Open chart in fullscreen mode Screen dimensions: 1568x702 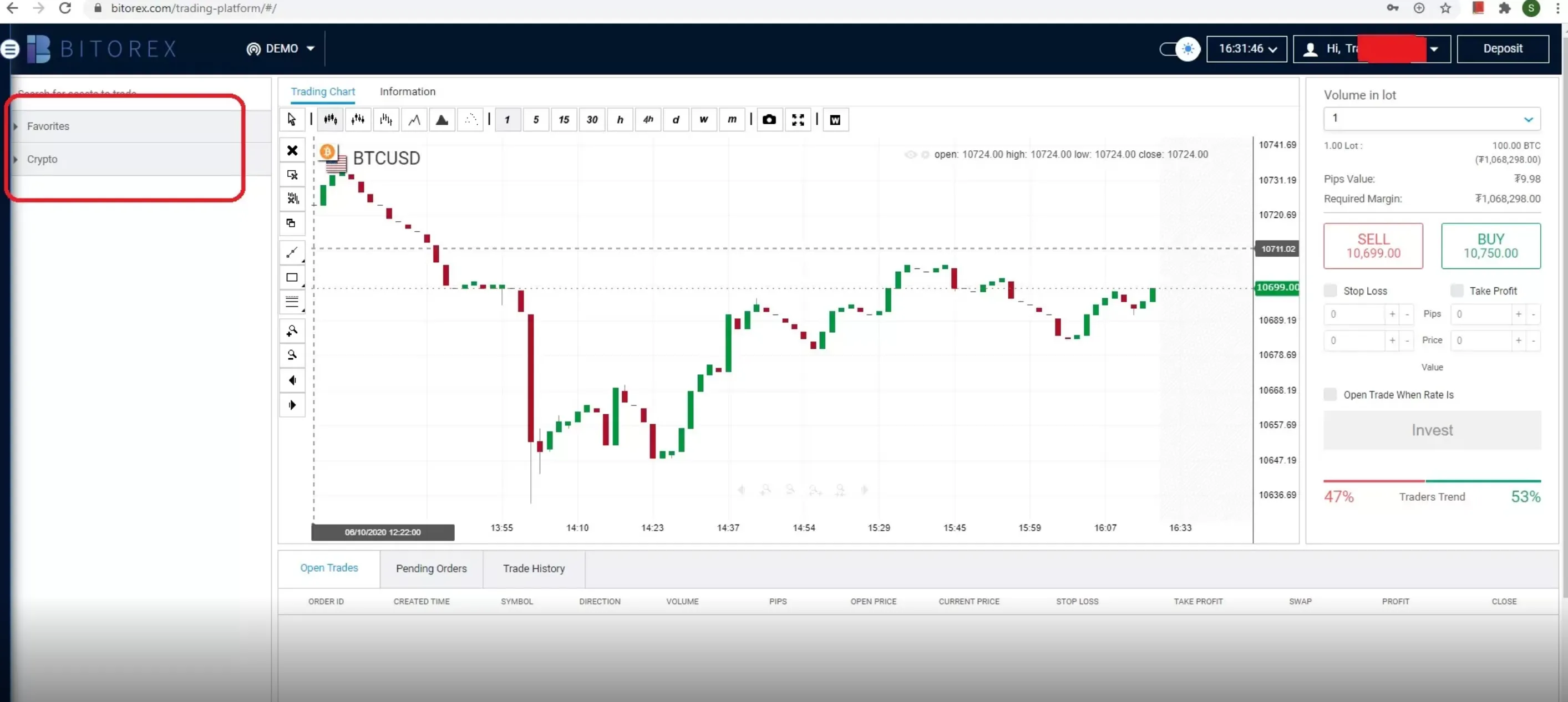tap(798, 120)
